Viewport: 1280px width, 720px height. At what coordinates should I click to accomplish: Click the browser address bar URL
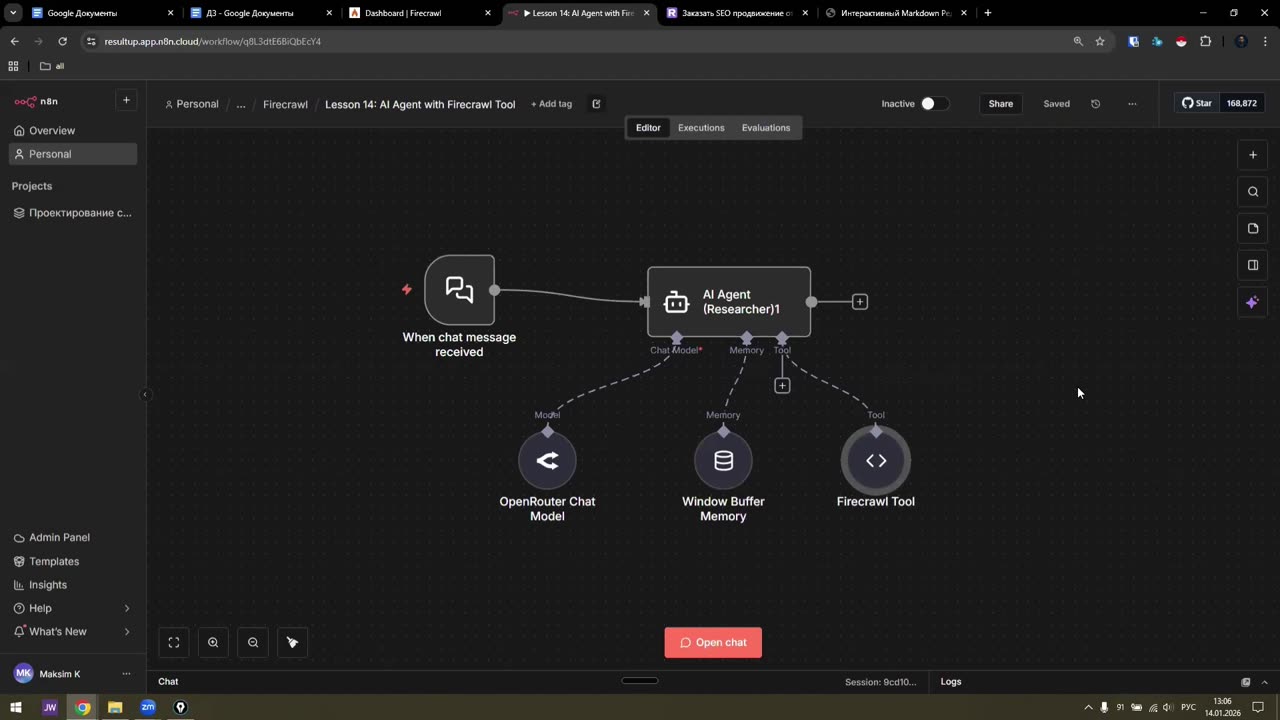click(x=213, y=41)
